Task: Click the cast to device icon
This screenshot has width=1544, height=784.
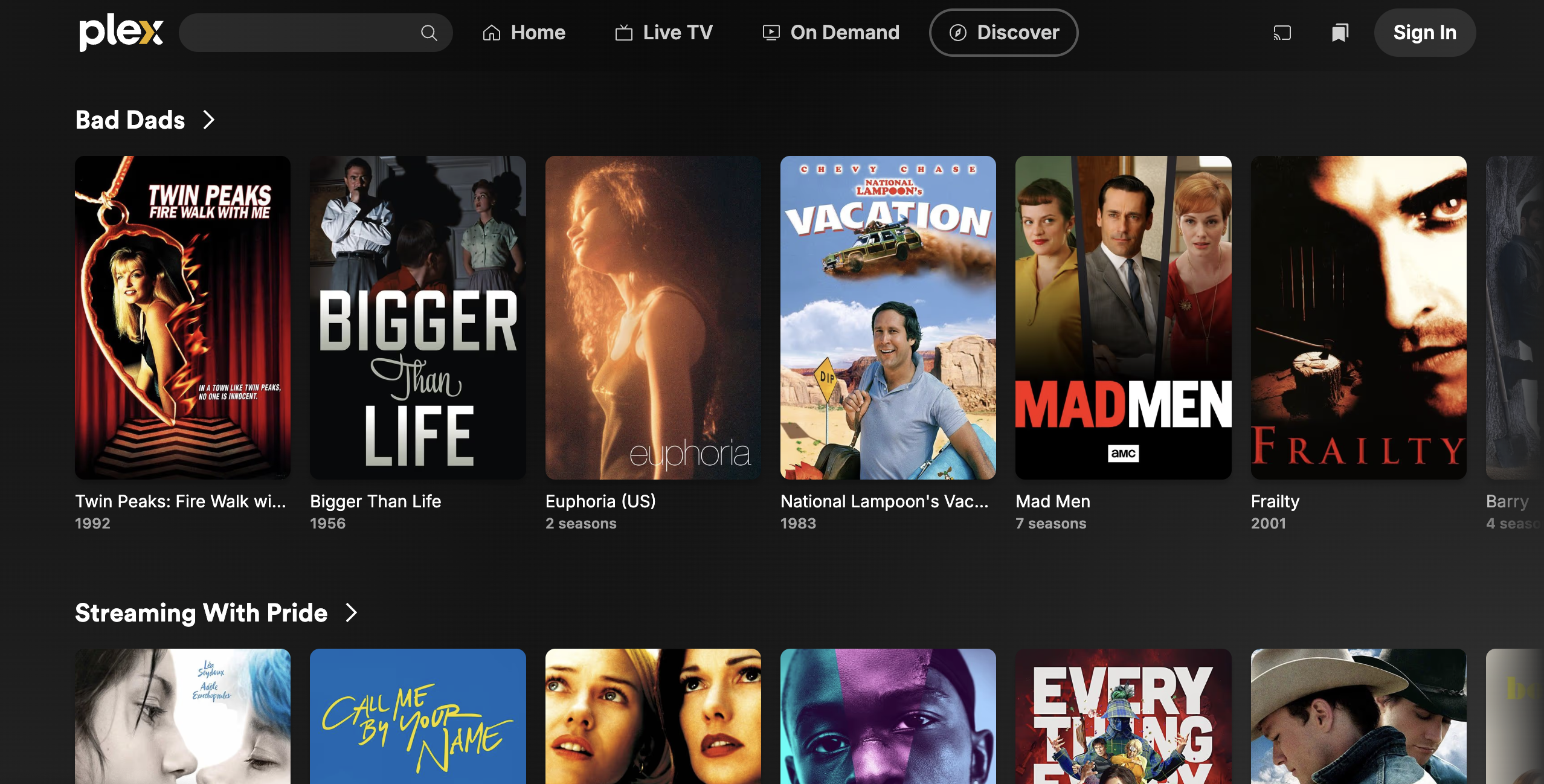Action: tap(1282, 33)
